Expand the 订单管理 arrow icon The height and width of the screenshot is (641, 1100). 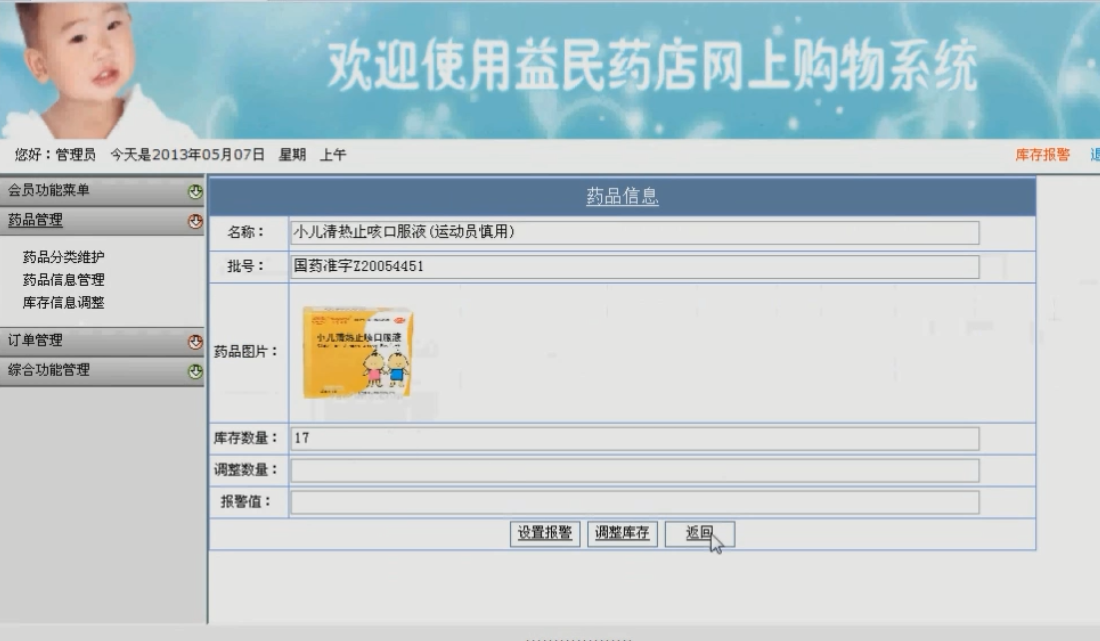pyautogui.click(x=195, y=342)
